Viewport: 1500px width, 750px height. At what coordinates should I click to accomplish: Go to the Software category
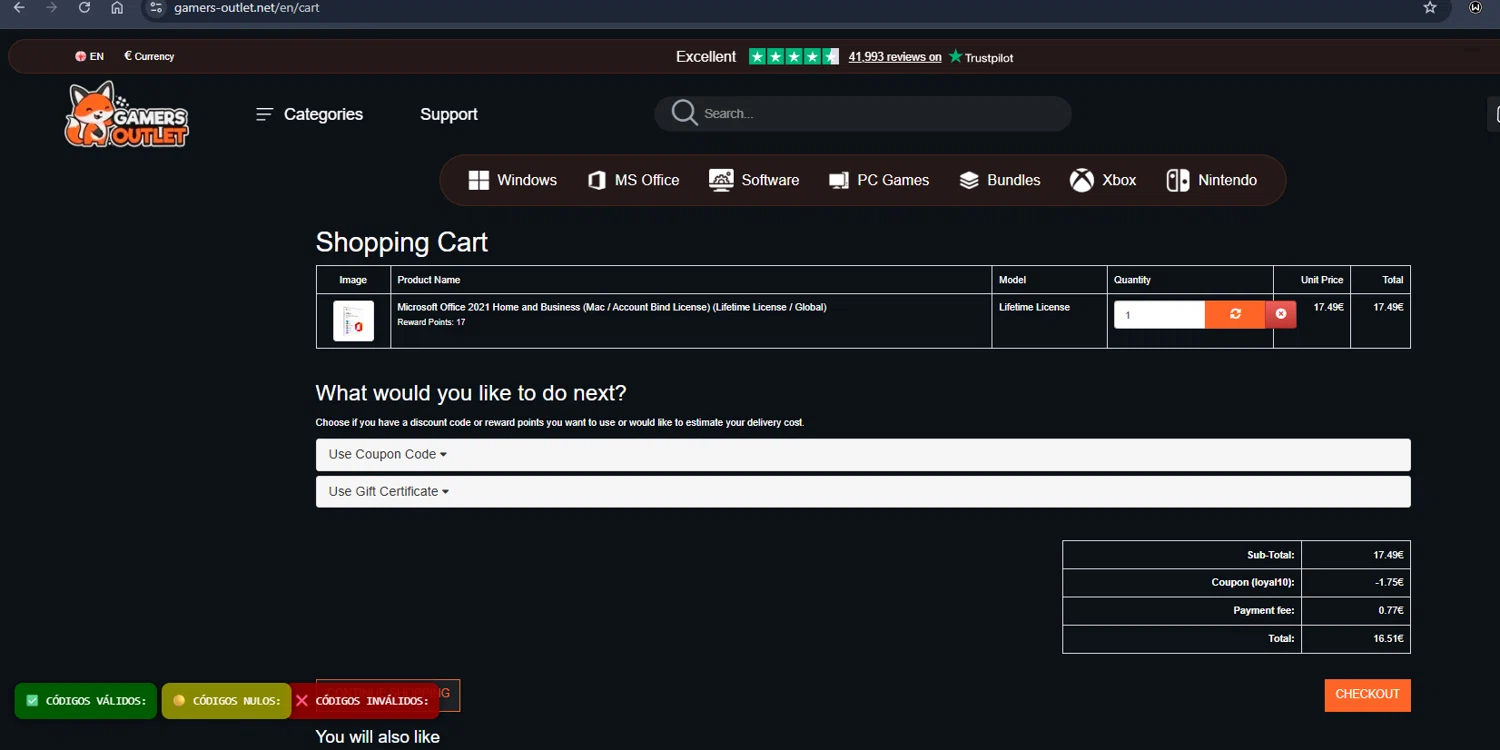click(754, 180)
